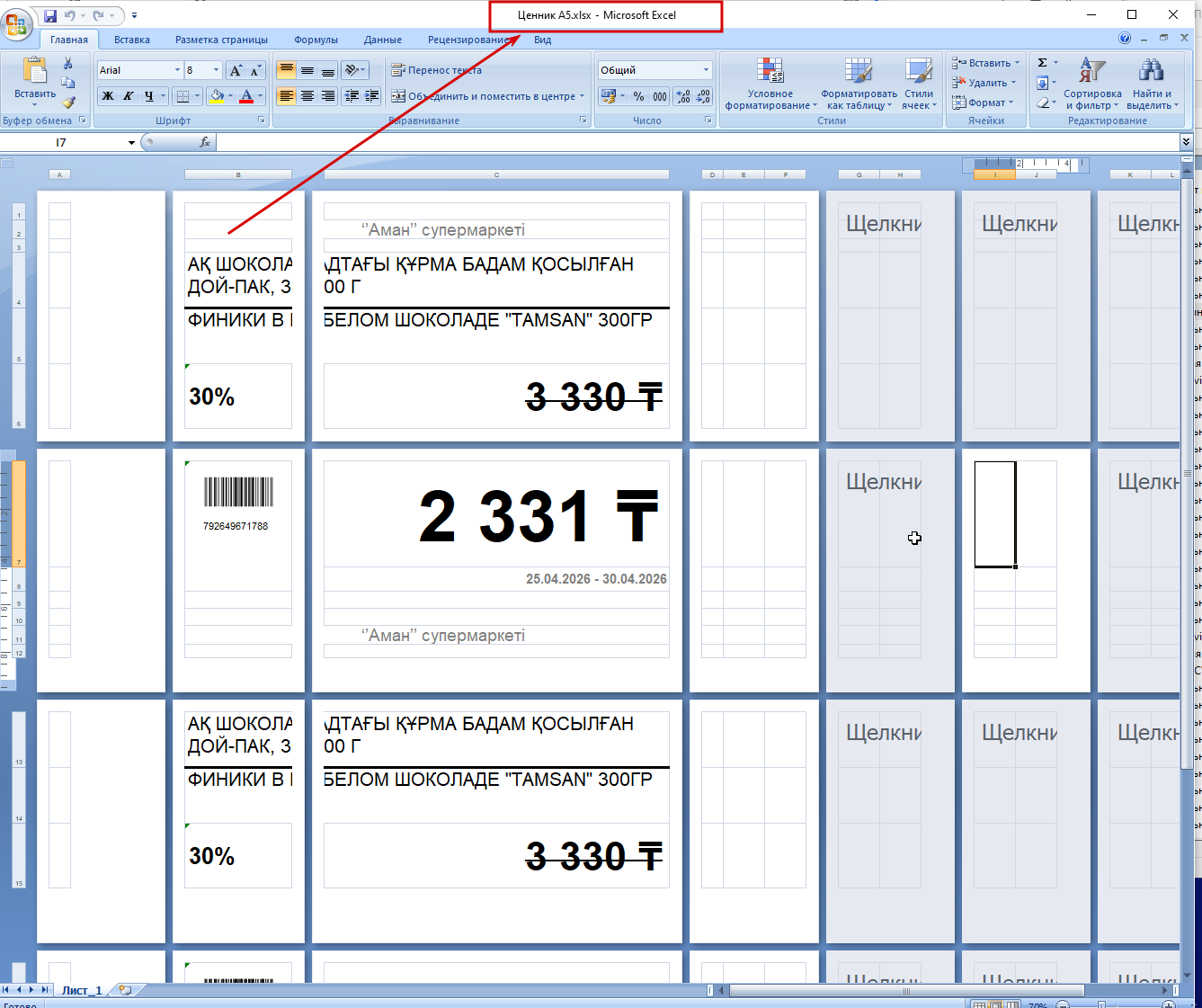Select the cell showing price 2 331 ₸
The image size is (1202, 1008).
[x=496, y=514]
